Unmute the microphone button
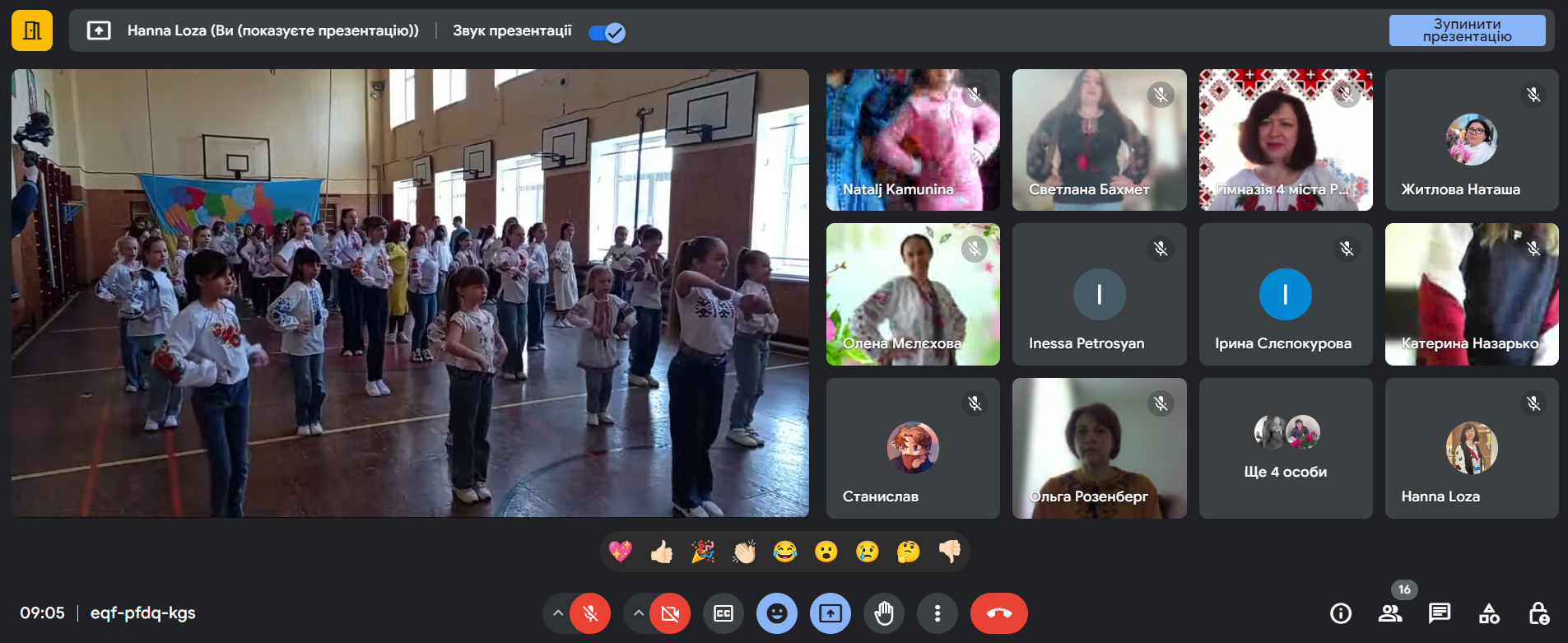 tap(590, 613)
